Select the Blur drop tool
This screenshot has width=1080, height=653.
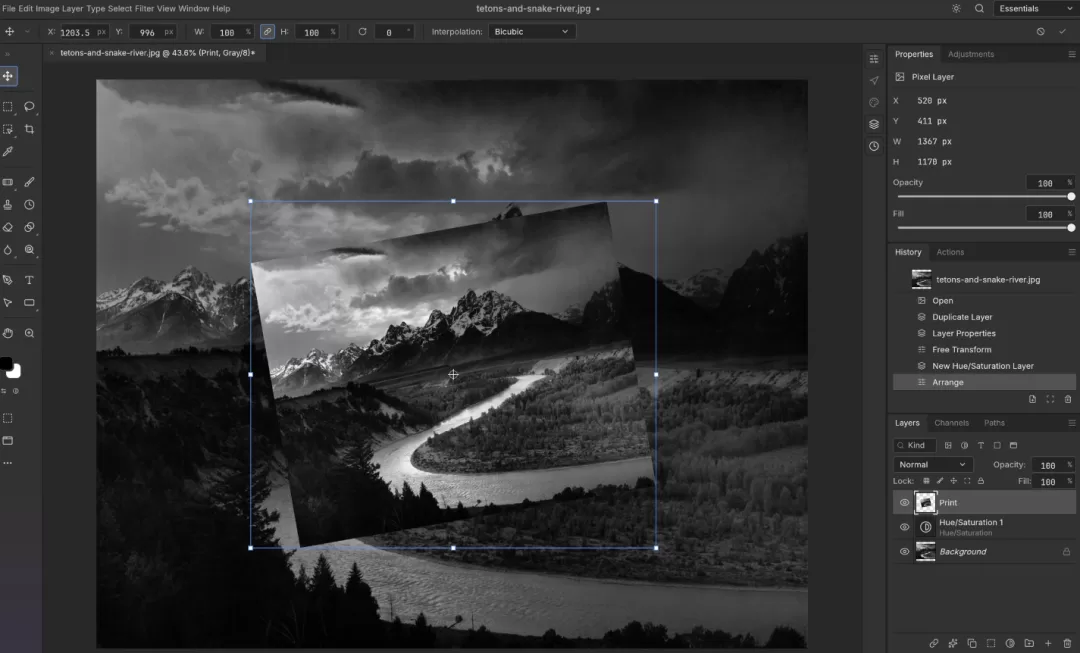pos(8,250)
